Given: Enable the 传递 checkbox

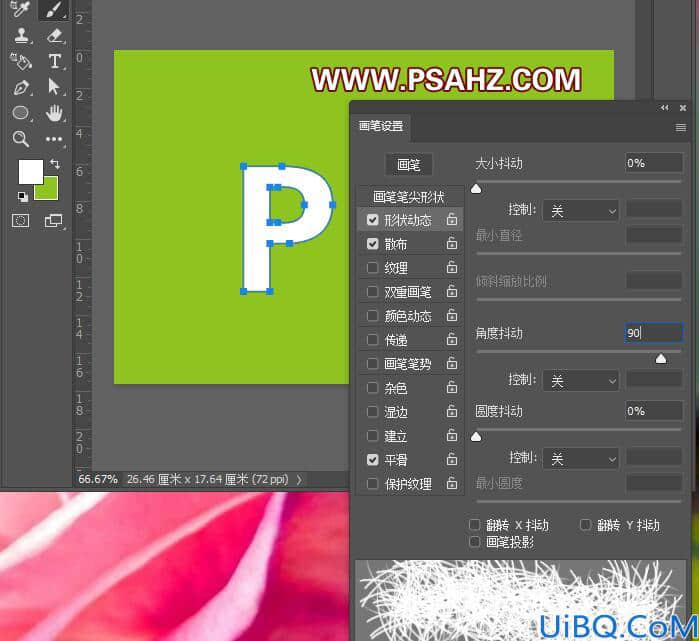Looking at the screenshot, I should tap(372, 340).
